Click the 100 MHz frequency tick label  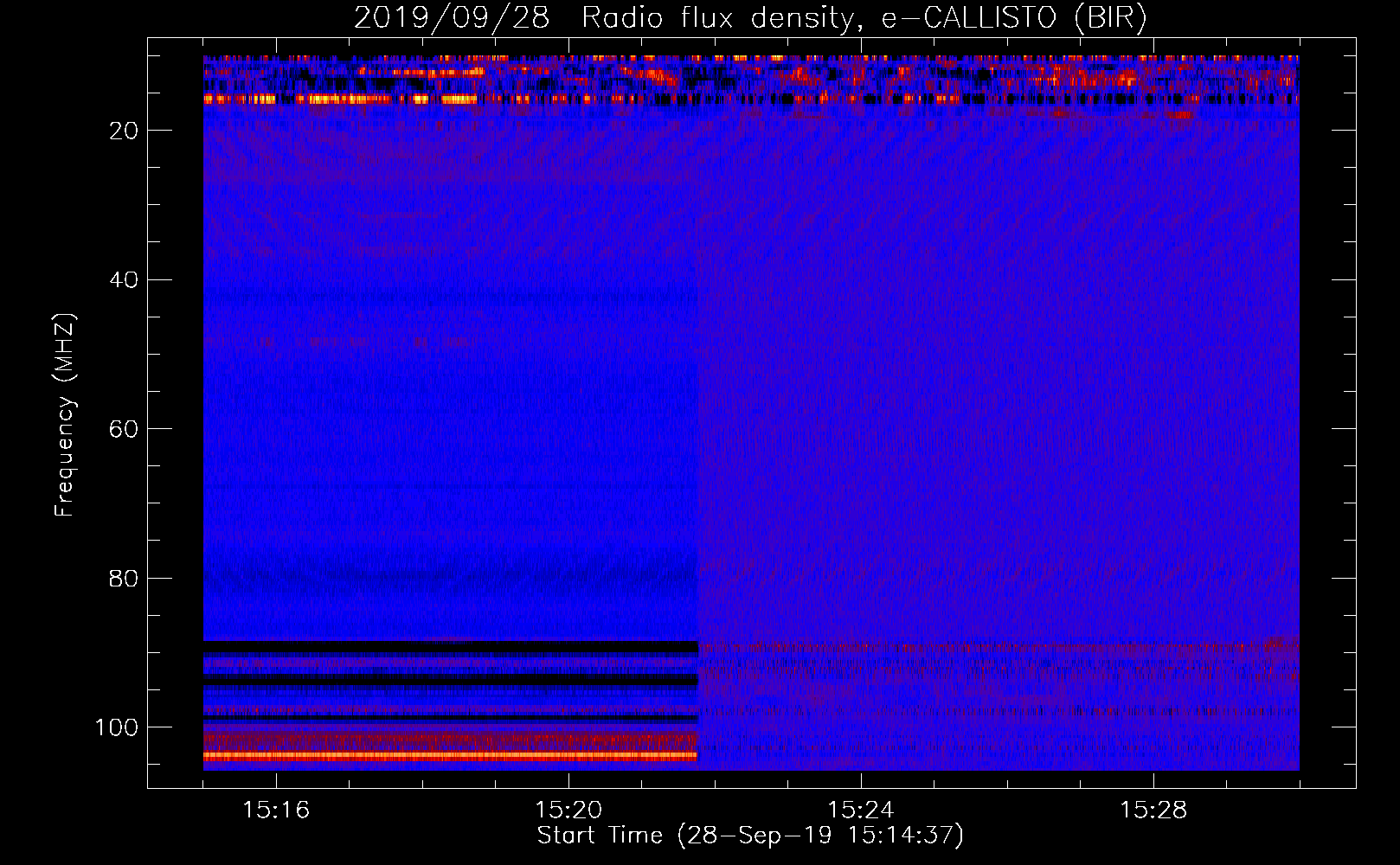[117, 727]
